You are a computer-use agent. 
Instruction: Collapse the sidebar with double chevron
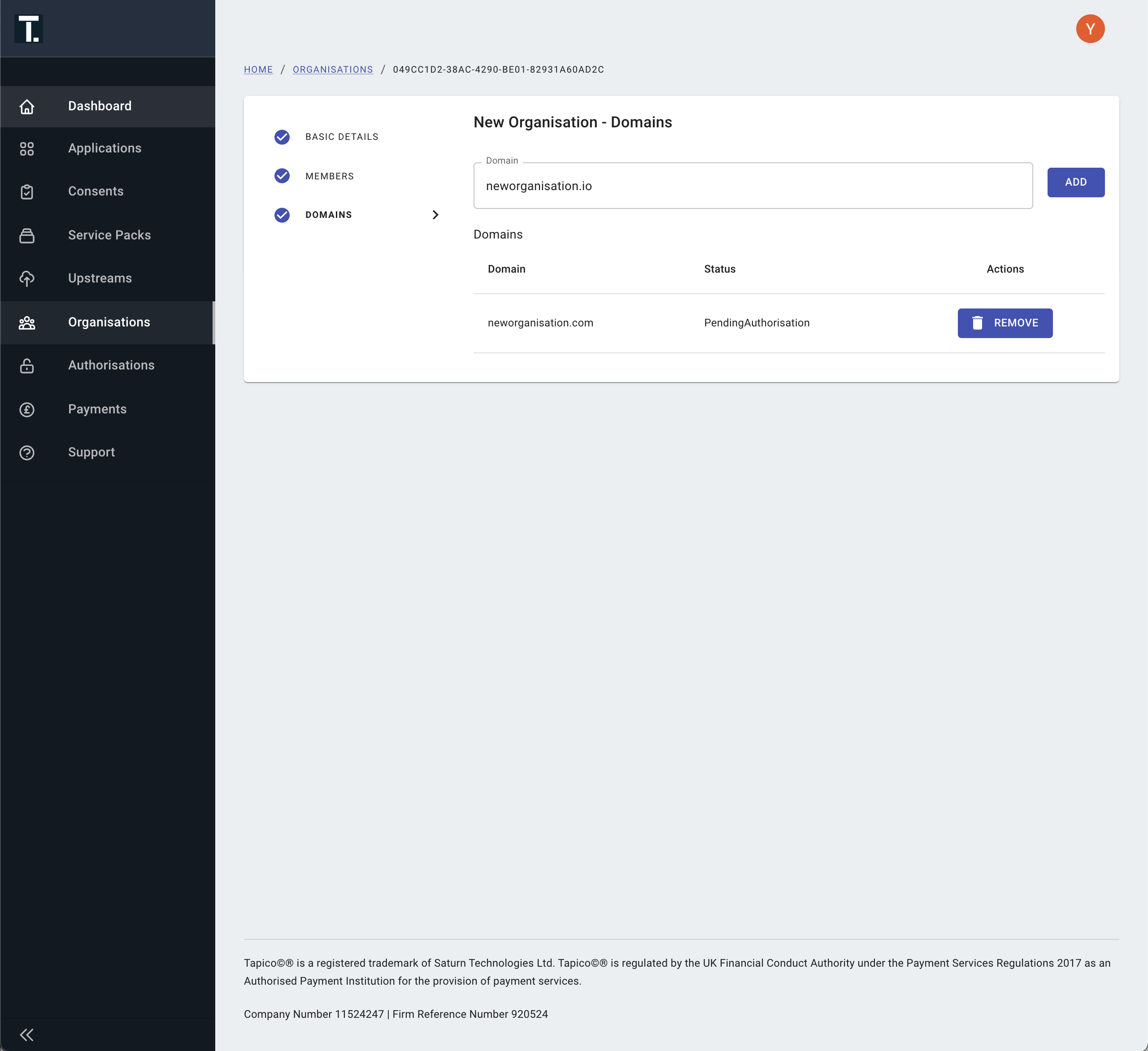(27, 1034)
